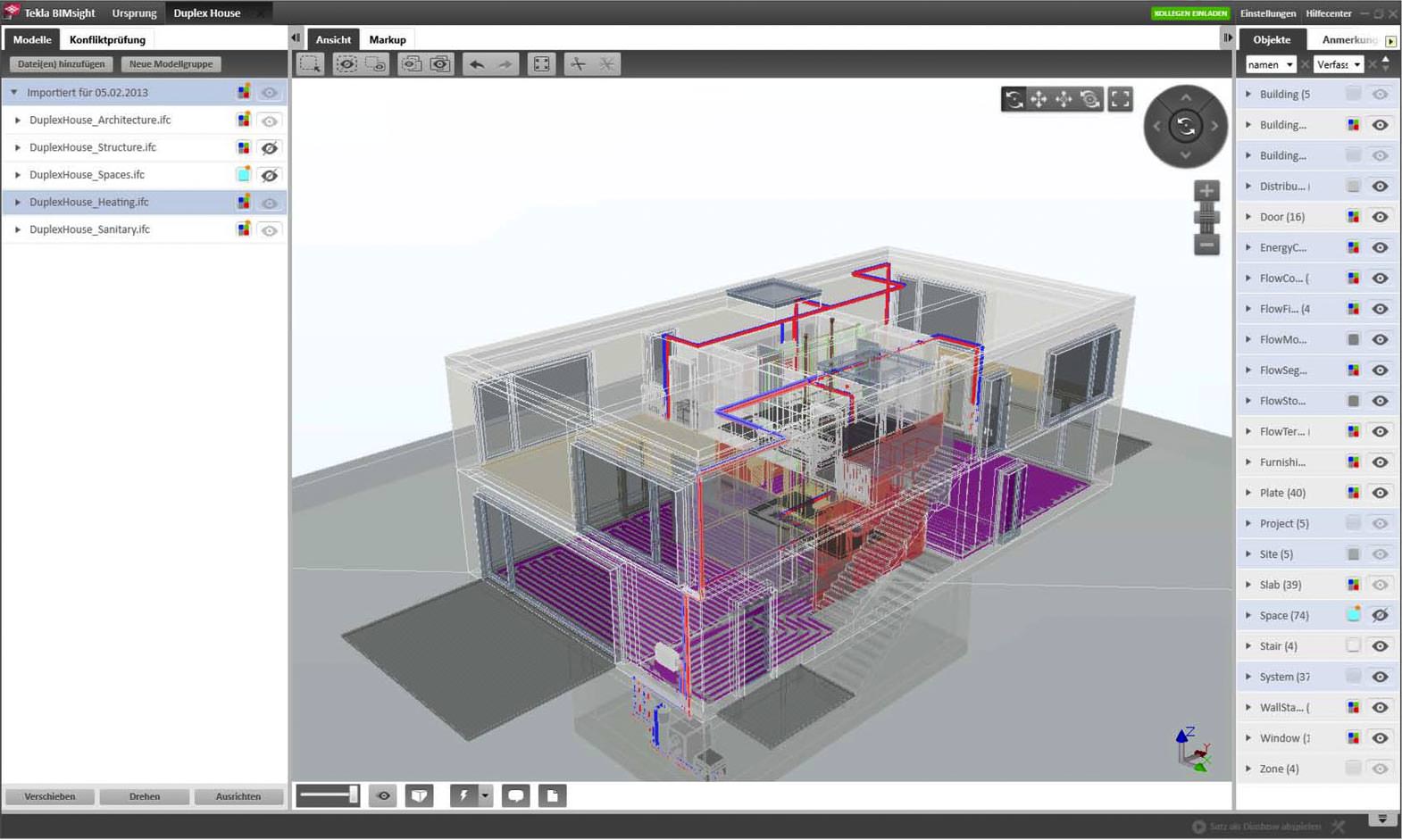This screenshot has height=840, width=1402.
Task: Switch to the Markup tab
Action: tap(388, 39)
